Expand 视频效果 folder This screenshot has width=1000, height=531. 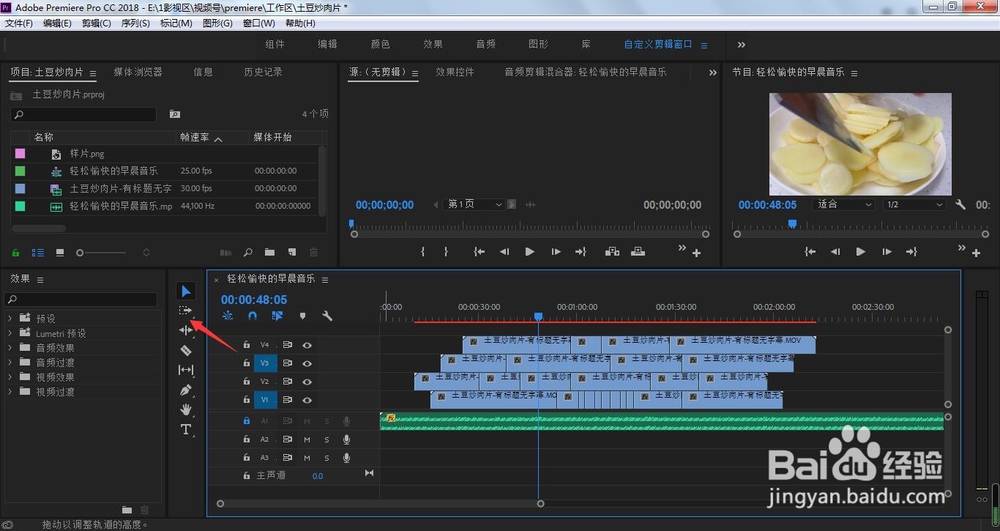click(10, 377)
